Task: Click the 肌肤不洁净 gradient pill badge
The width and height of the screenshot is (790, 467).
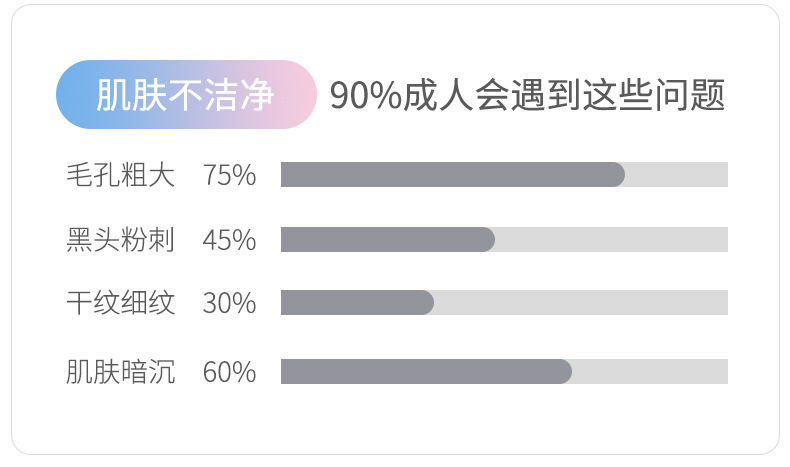Action: point(185,95)
